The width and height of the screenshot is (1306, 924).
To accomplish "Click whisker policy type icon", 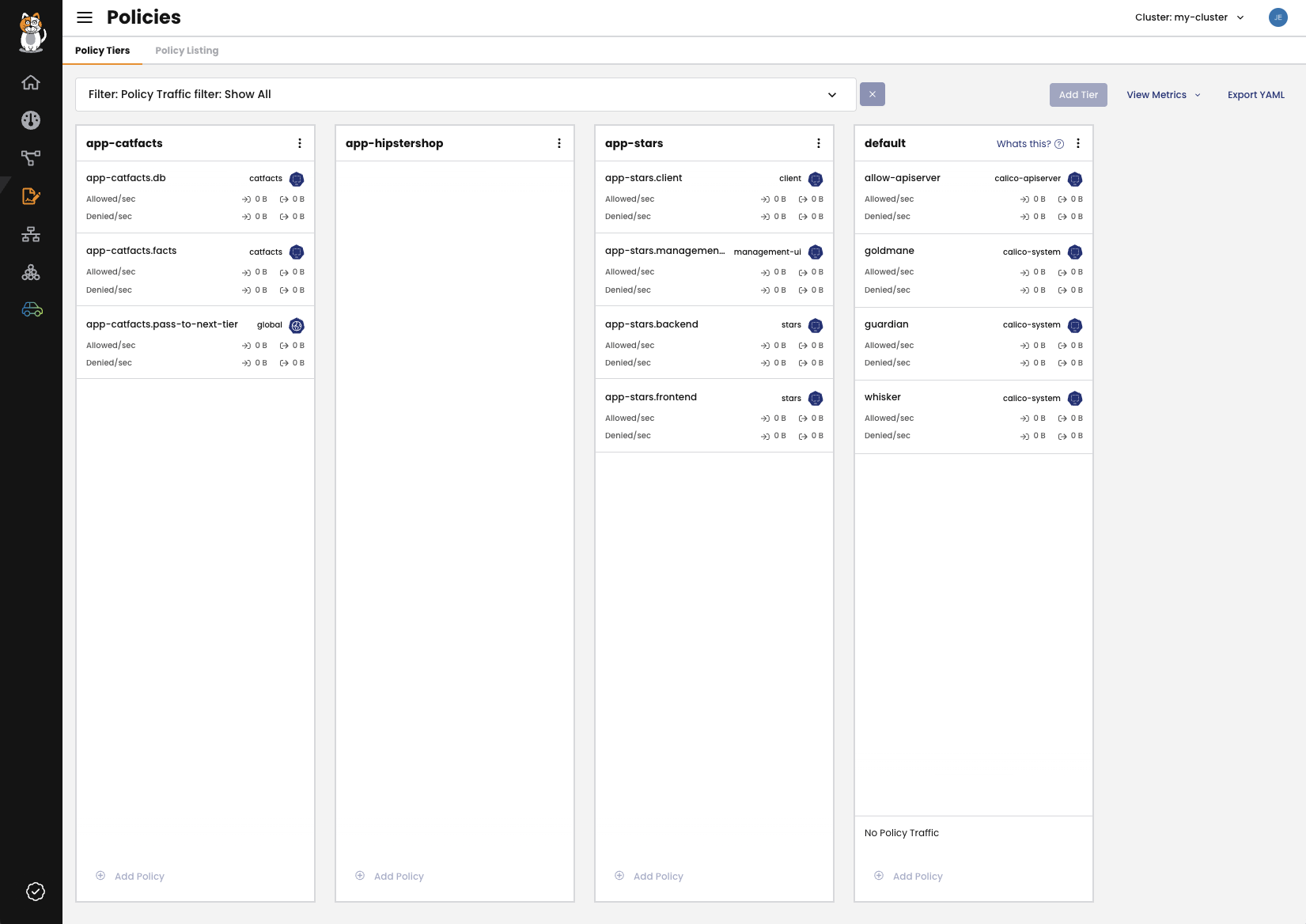I will tap(1075, 399).
